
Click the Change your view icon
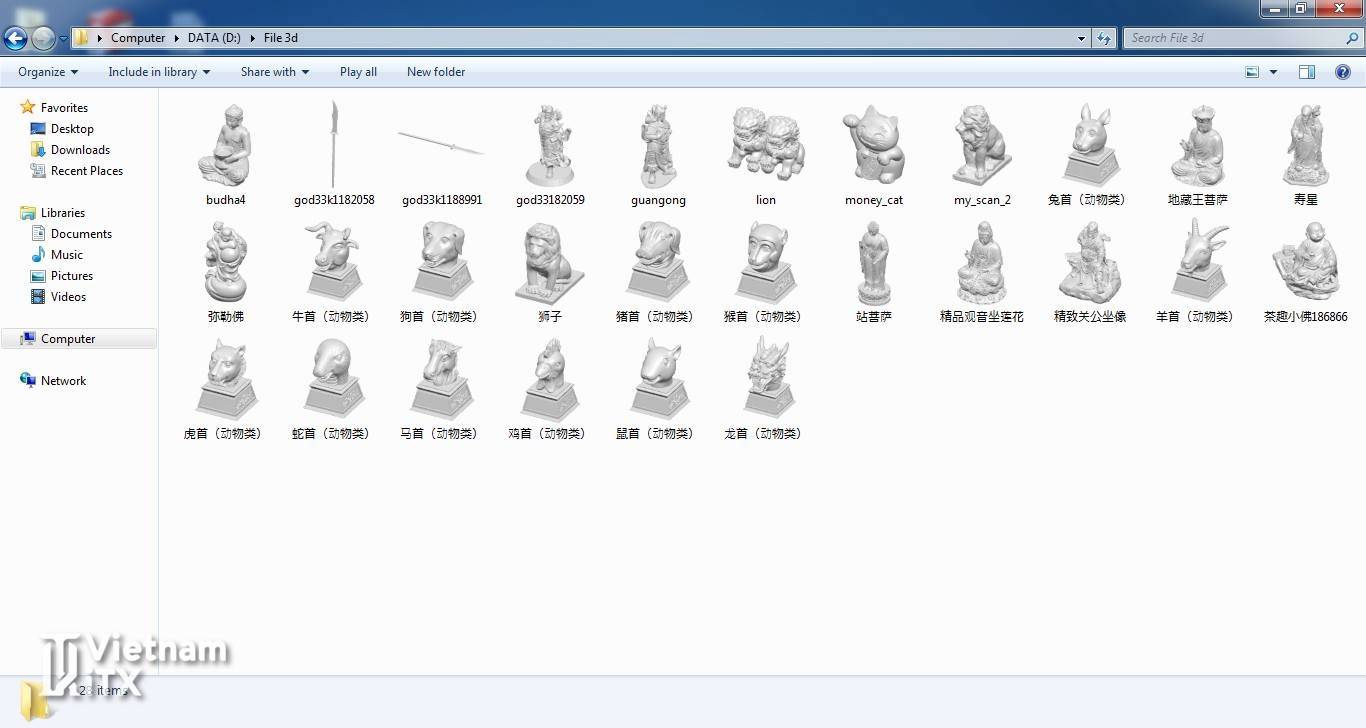[1252, 72]
